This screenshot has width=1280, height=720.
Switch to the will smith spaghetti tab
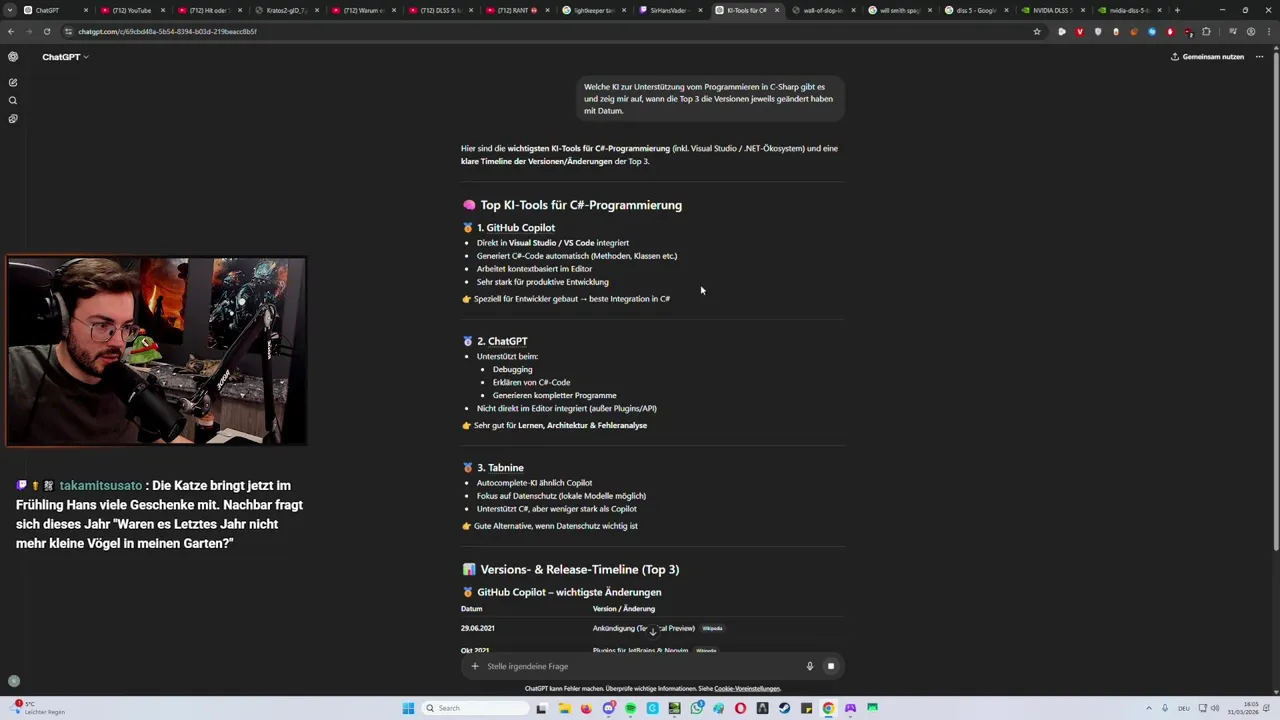pyautogui.click(x=899, y=10)
